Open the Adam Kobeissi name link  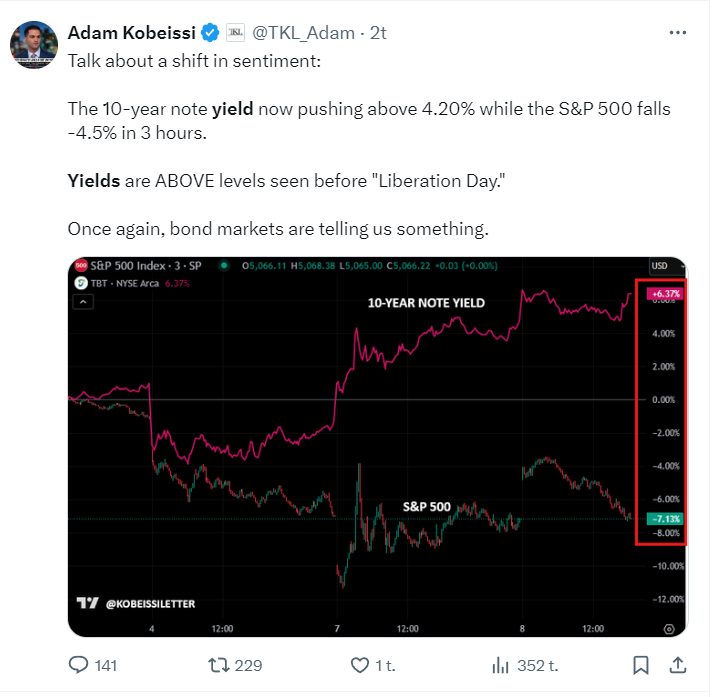[130, 32]
